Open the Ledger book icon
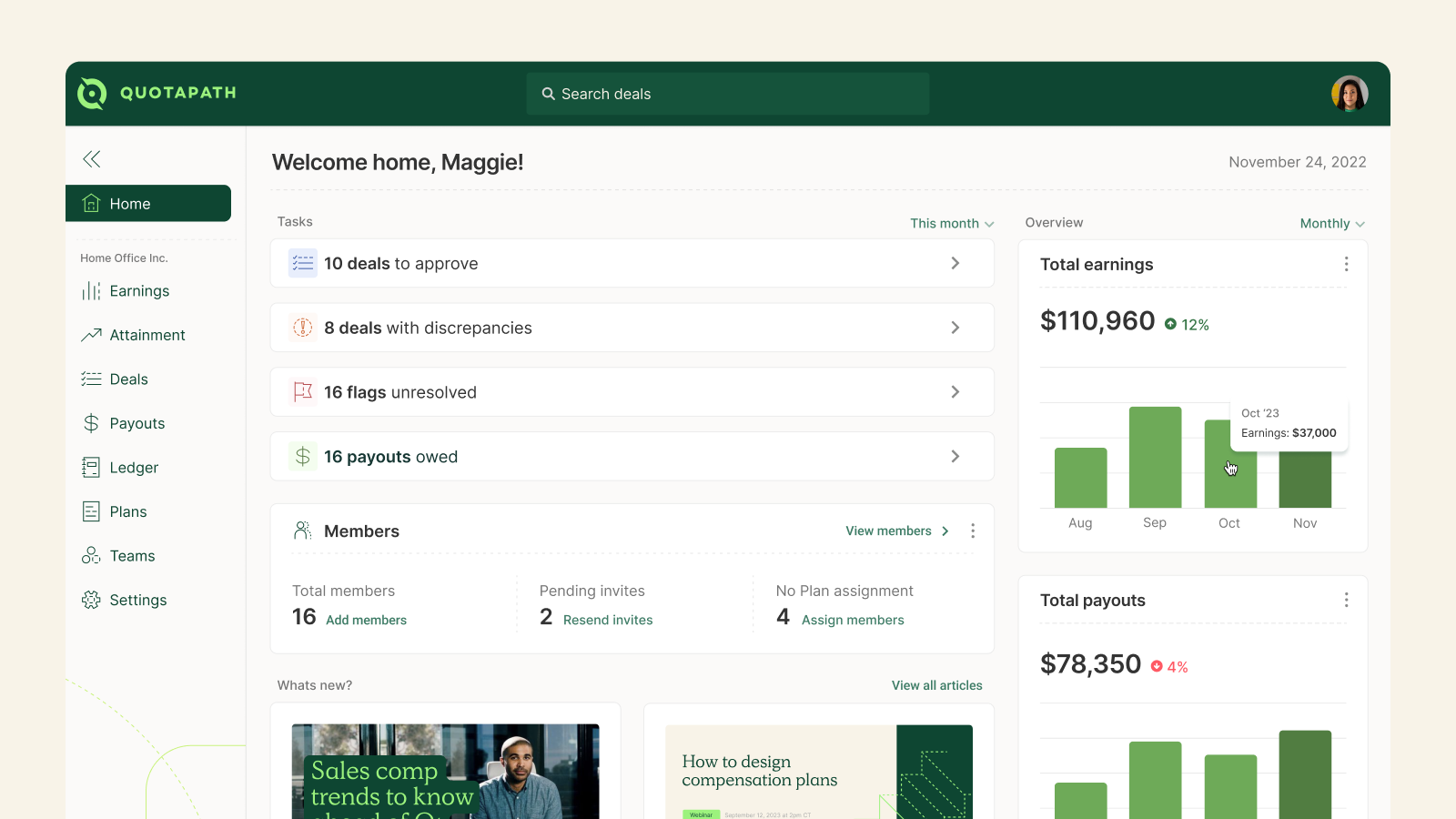 coord(91,467)
